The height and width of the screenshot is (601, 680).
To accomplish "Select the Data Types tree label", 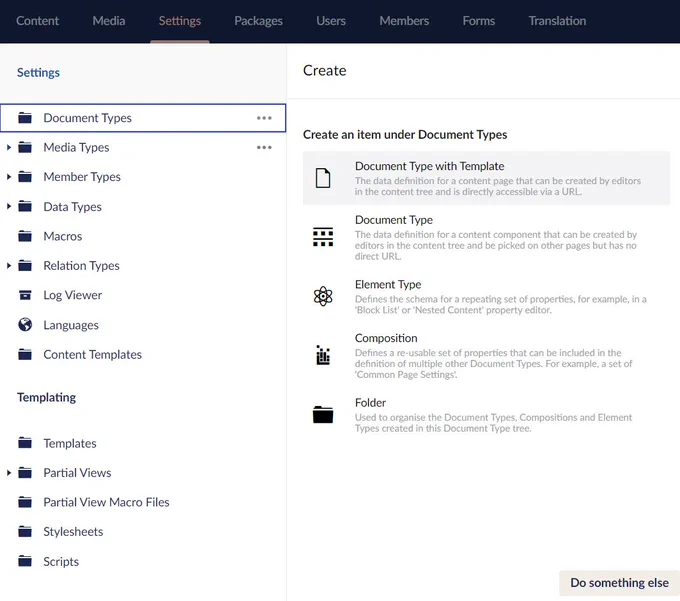I will [x=72, y=206].
